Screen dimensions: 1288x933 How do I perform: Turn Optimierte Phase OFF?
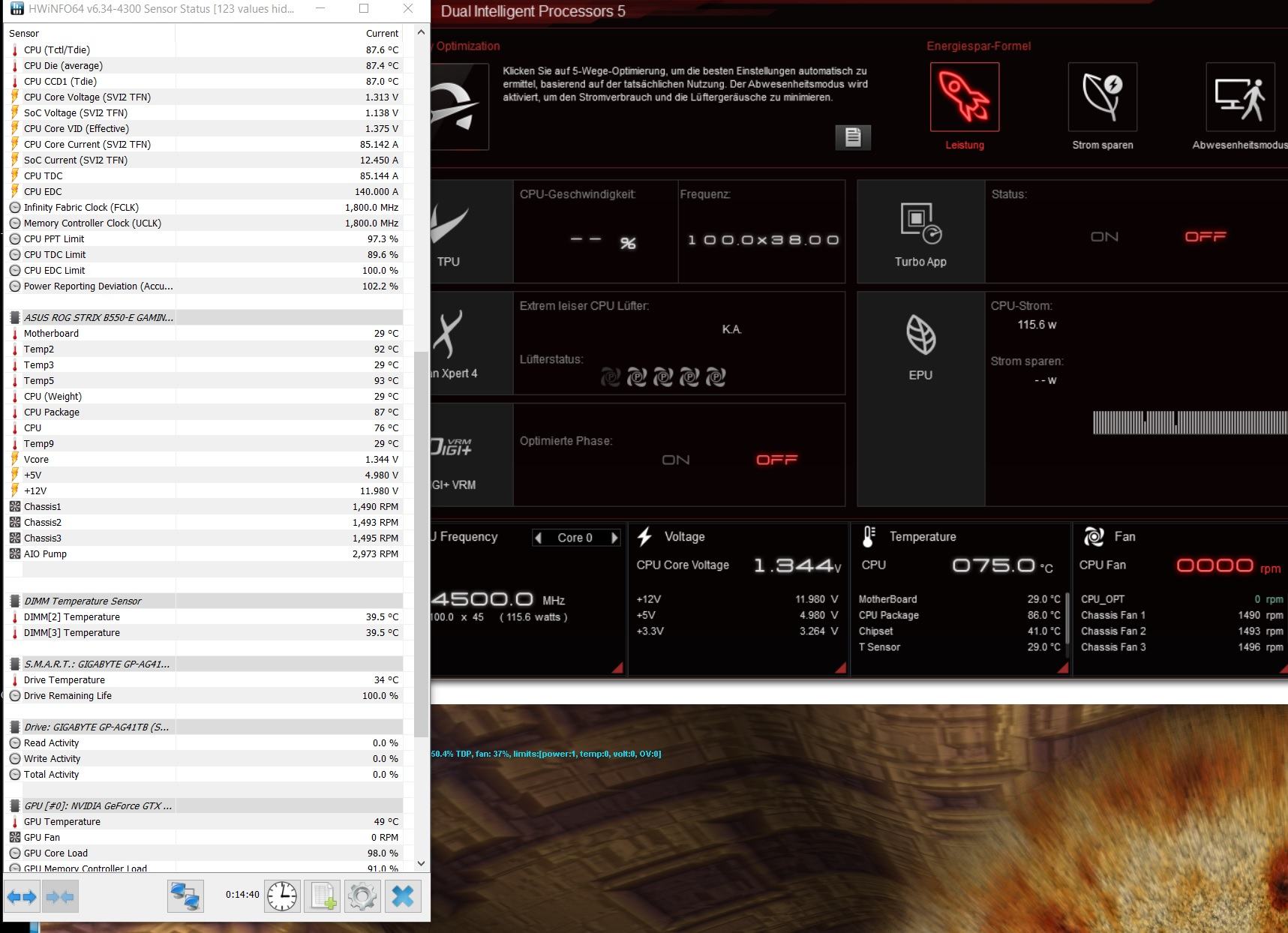[777, 460]
